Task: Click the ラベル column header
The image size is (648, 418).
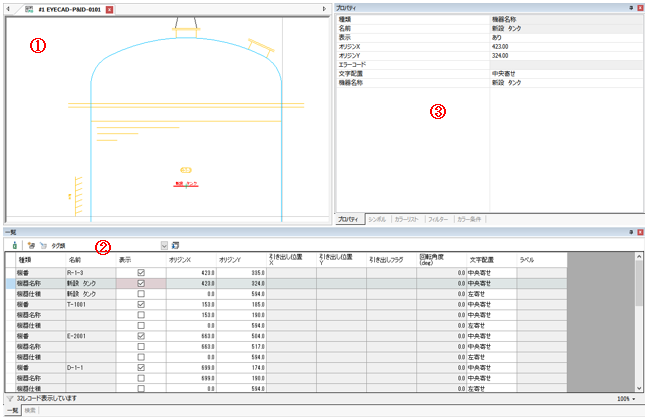Action: 542,260
